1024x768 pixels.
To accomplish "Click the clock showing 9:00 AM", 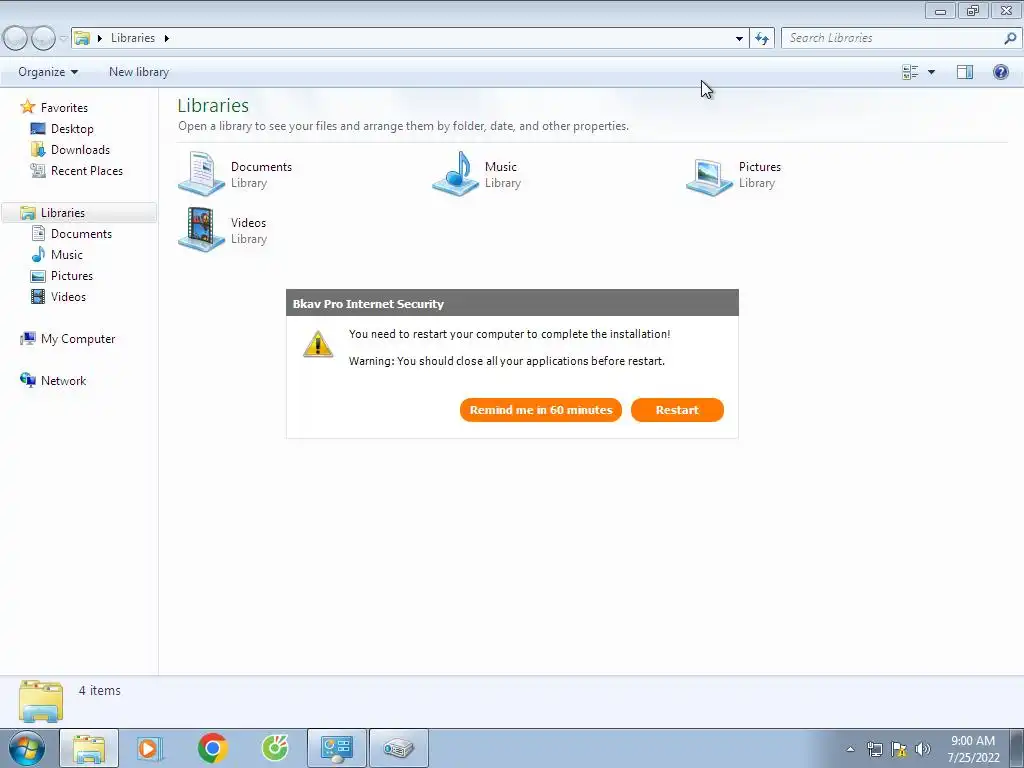I will [x=973, y=741].
